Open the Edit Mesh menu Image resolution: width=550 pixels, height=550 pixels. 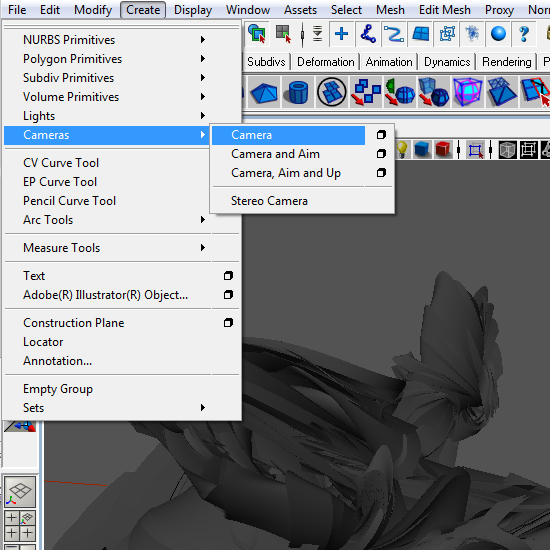pyautogui.click(x=444, y=10)
